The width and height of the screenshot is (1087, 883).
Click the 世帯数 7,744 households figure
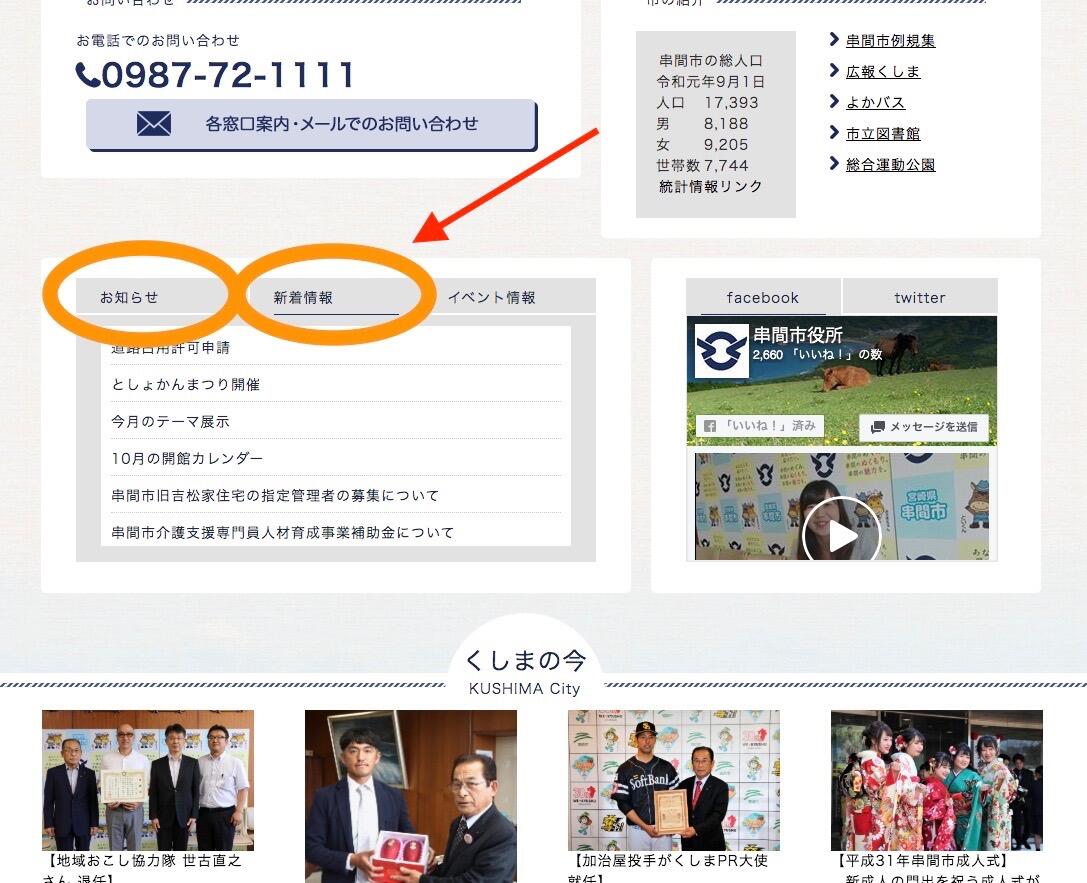pyautogui.click(x=702, y=166)
